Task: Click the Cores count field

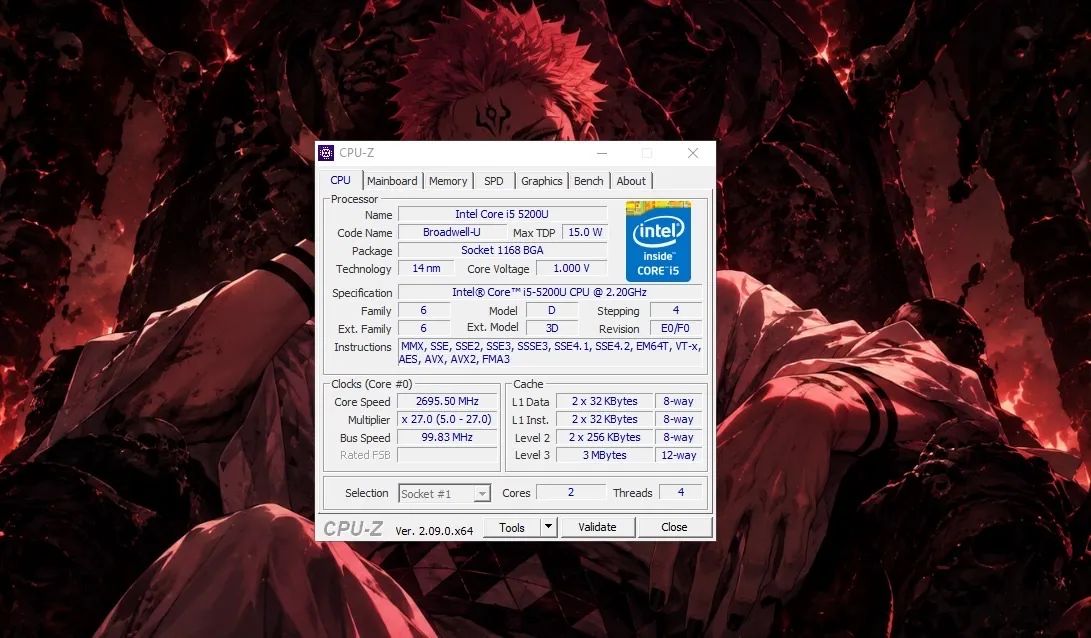Action: (x=571, y=493)
